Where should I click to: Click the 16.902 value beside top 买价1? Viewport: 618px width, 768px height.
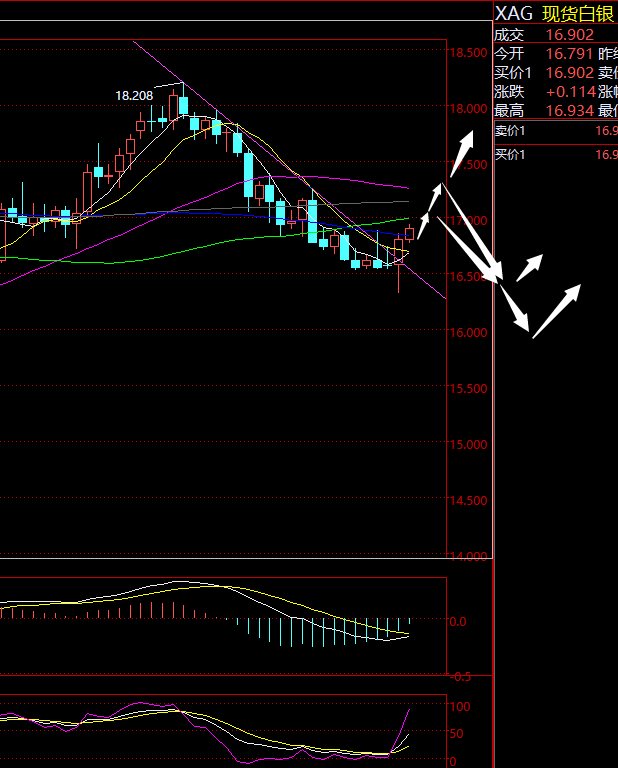coord(570,72)
